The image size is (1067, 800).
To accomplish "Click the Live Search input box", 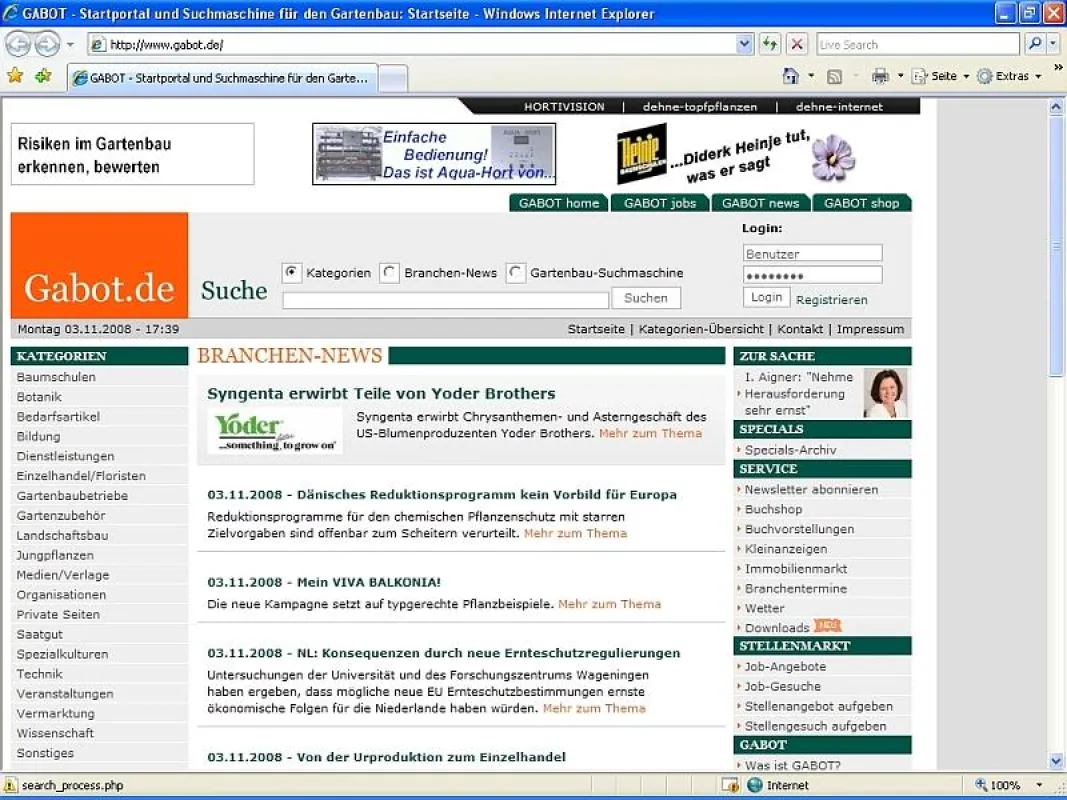I will pos(917,45).
